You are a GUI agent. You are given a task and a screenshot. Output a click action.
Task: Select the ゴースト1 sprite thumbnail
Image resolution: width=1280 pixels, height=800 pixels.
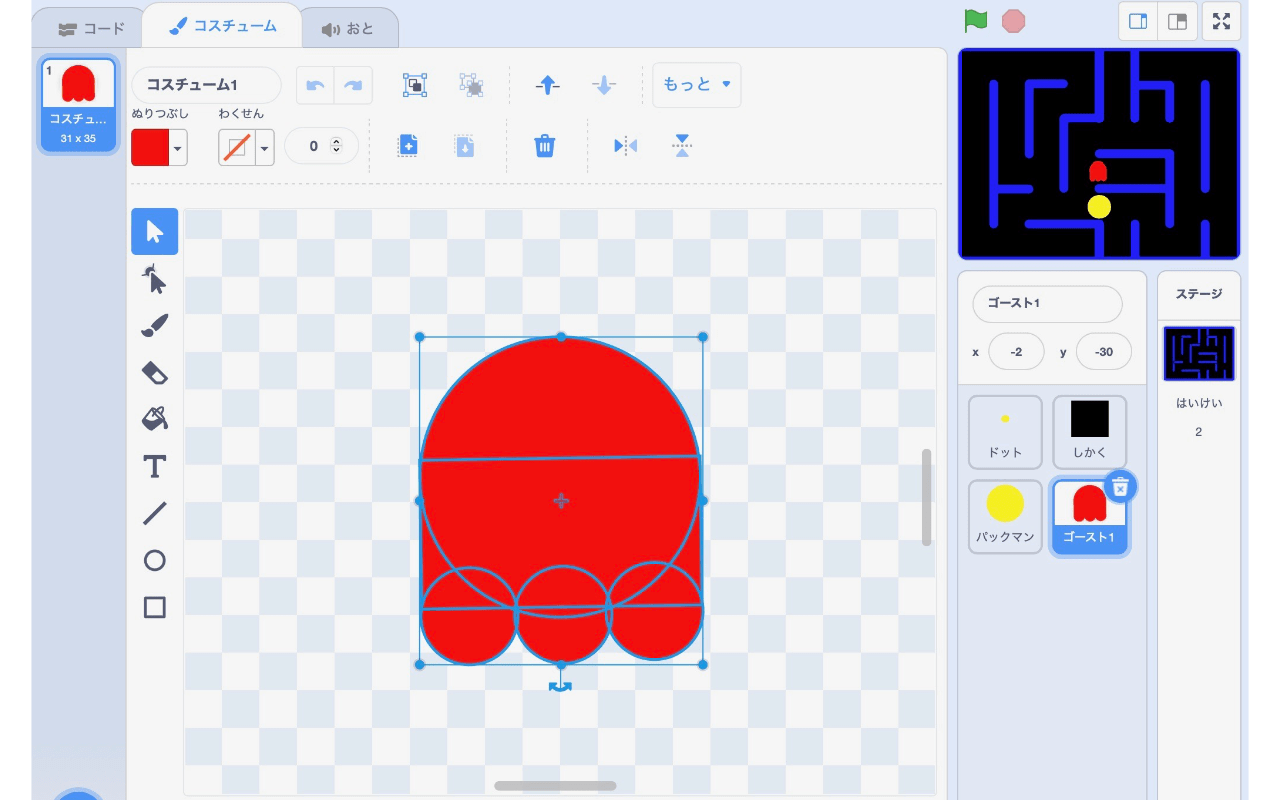click(x=1089, y=516)
